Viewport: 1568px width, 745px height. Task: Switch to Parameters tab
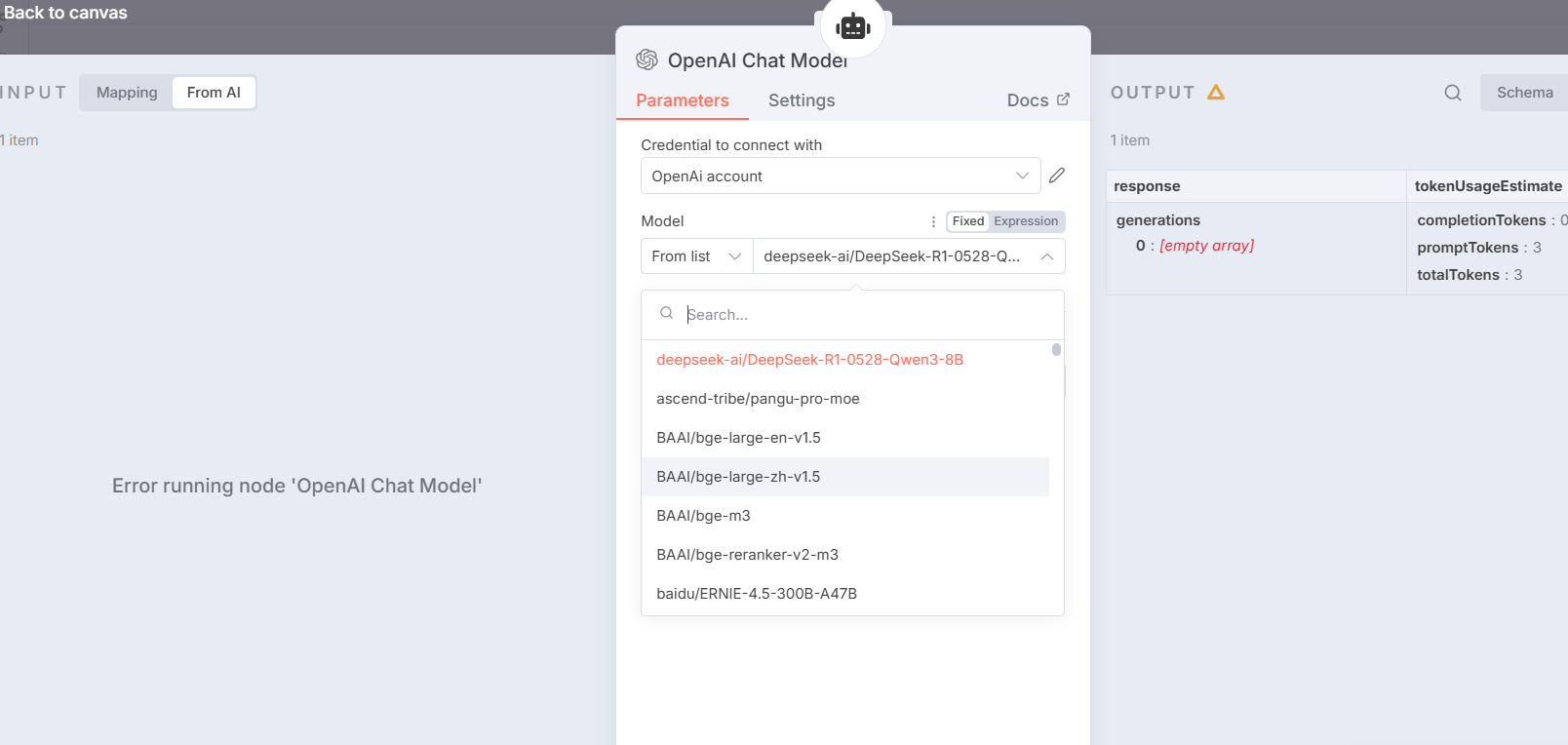683,100
